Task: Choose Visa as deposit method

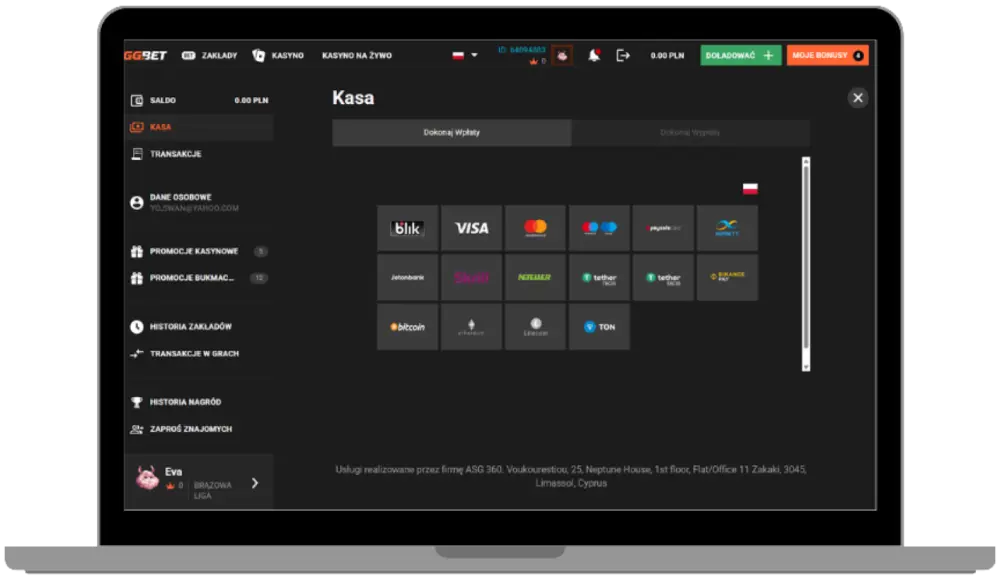Action: click(471, 228)
